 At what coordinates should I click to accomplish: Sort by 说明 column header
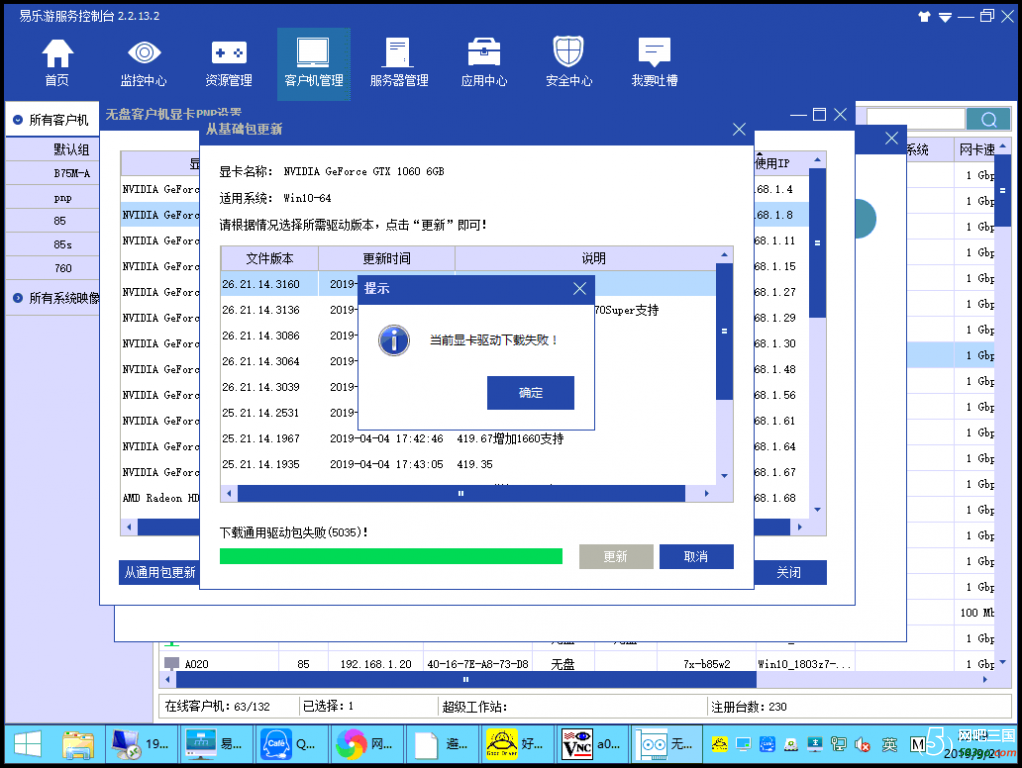click(593, 258)
